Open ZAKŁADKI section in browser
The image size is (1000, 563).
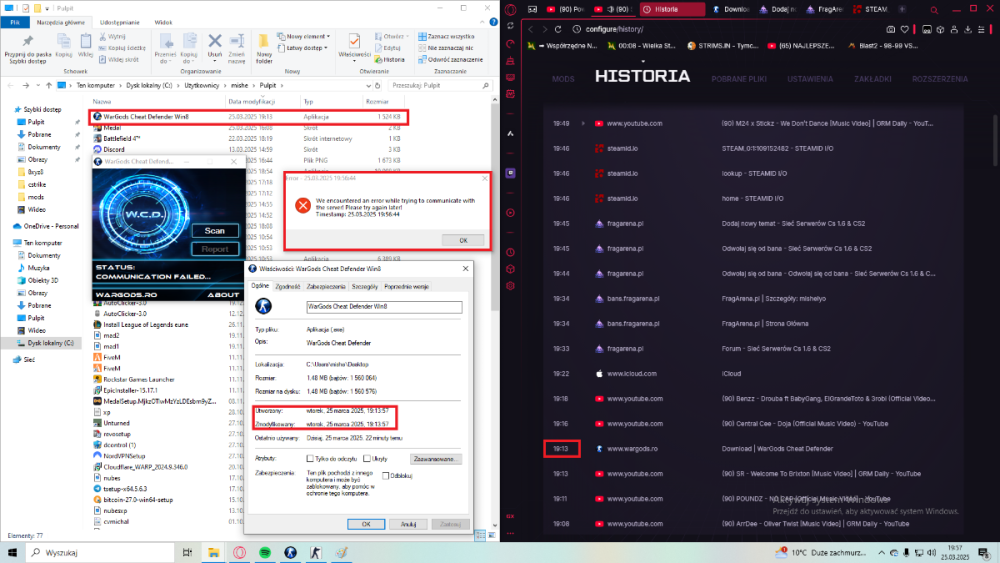pos(872,79)
